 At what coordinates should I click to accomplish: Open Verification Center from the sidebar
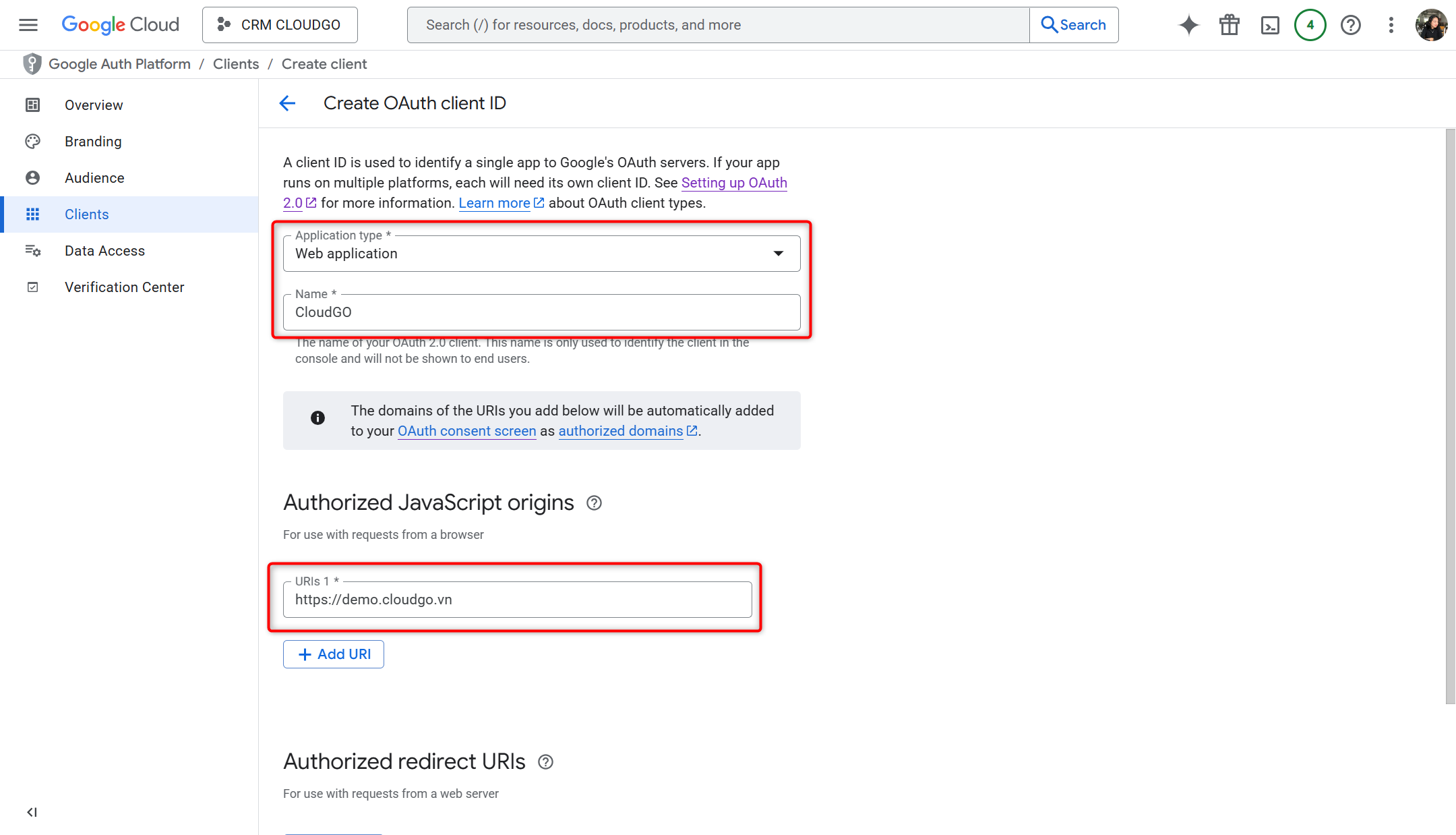point(124,287)
